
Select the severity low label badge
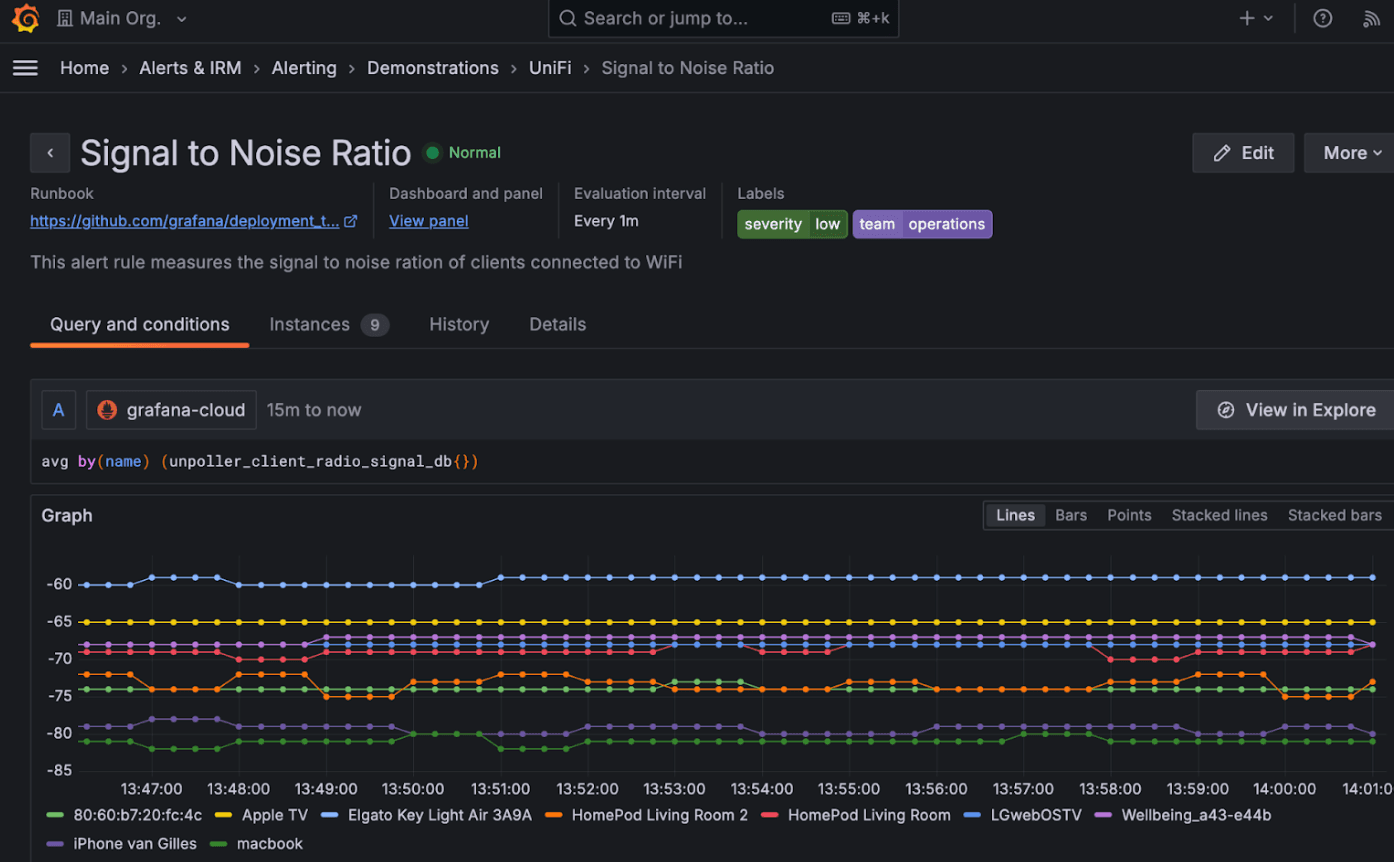791,224
